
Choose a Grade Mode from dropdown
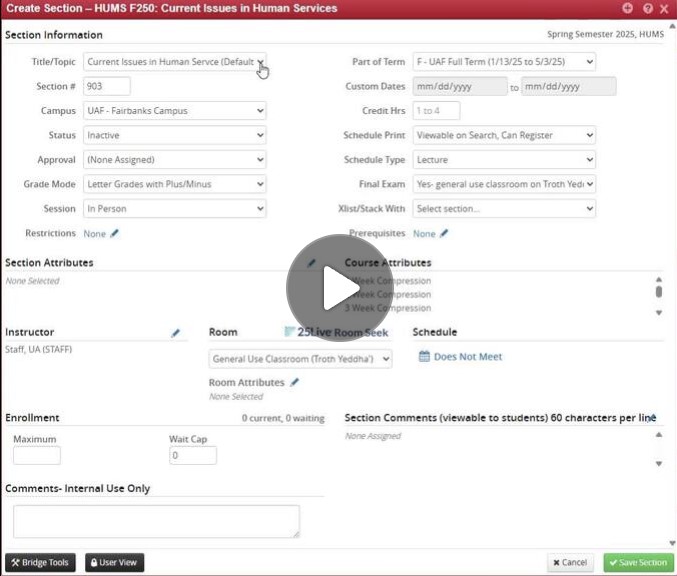[x=175, y=184]
